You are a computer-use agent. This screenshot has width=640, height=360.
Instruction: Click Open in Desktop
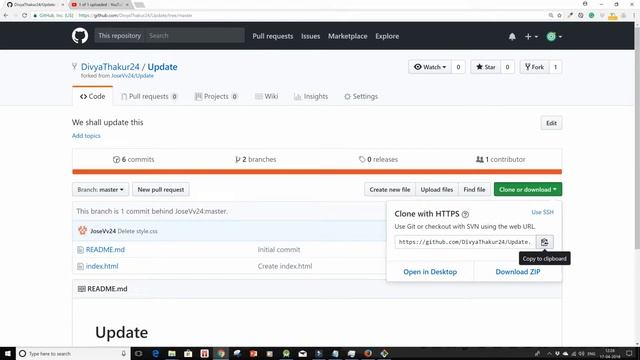pyautogui.click(x=430, y=272)
